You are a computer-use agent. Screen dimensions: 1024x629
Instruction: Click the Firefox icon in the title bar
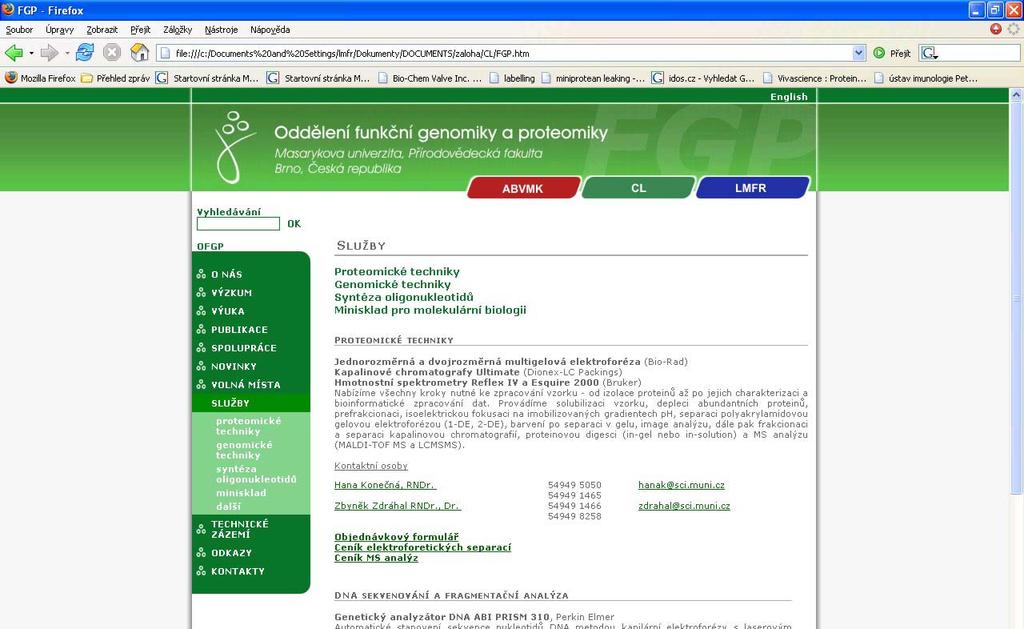8,10
